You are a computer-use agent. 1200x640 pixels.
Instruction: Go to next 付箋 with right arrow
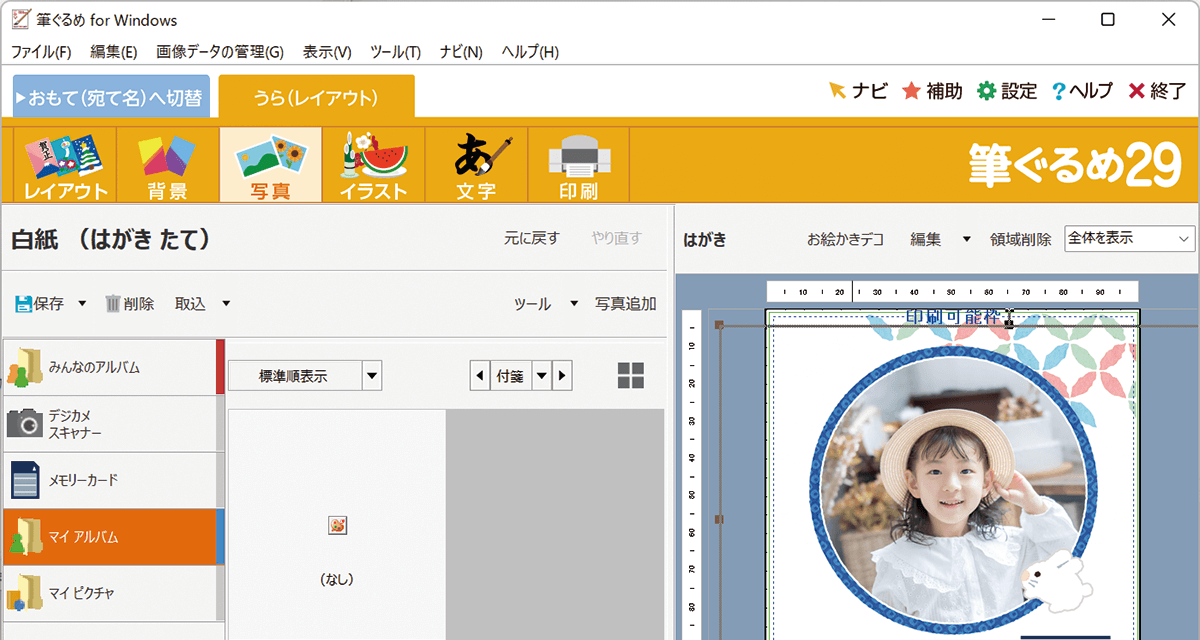click(x=562, y=376)
